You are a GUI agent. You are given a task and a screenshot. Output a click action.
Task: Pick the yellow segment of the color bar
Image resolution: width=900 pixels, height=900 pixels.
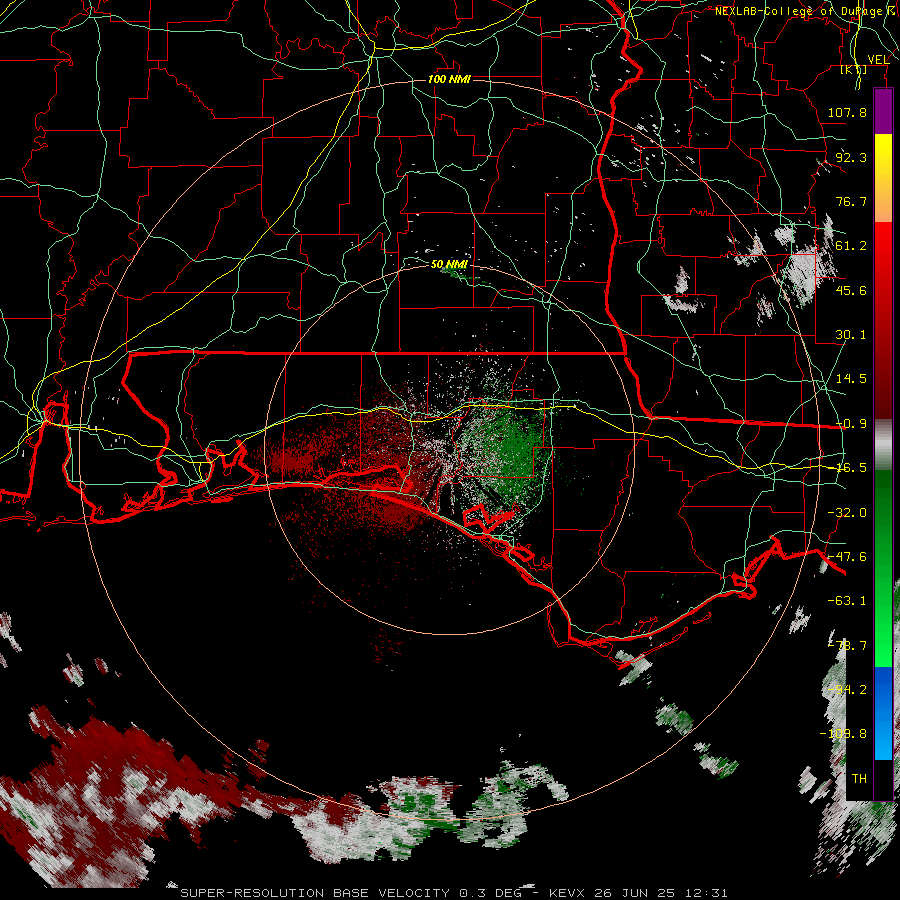tap(883, 155)
